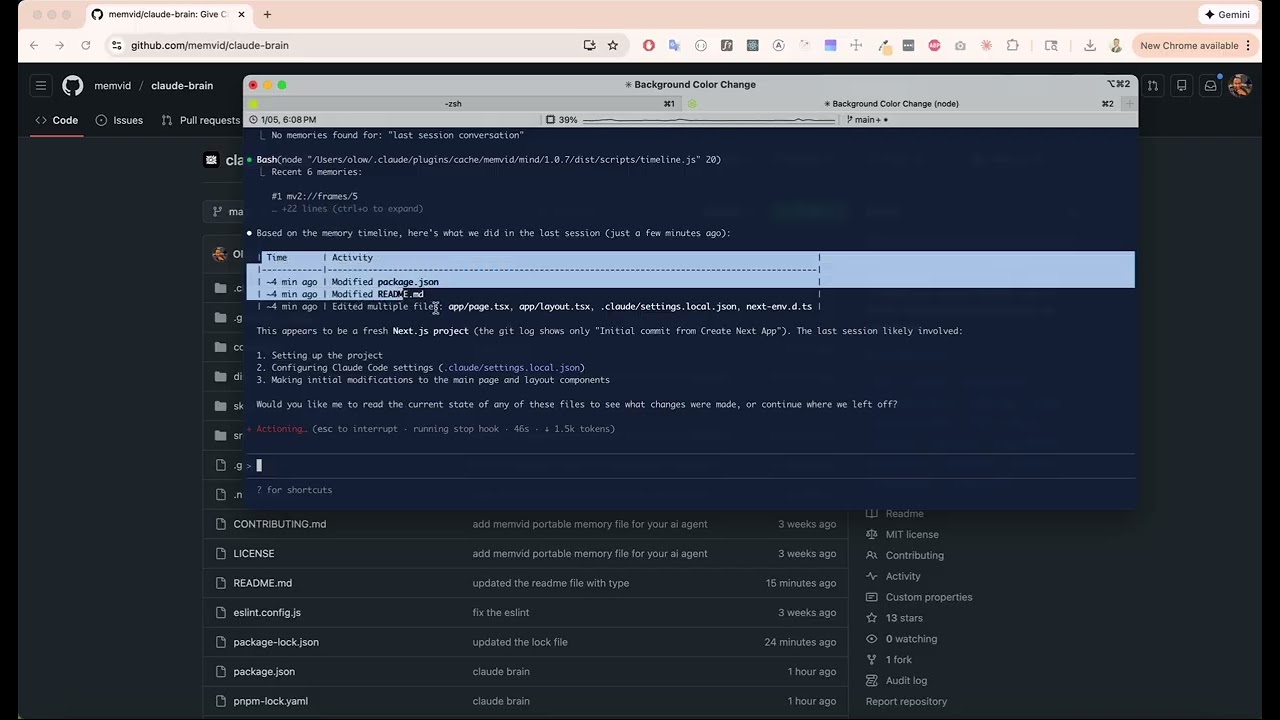Open Chrome tab search icon
This screenshot has height=720, width=1280.
(1051, 45)
